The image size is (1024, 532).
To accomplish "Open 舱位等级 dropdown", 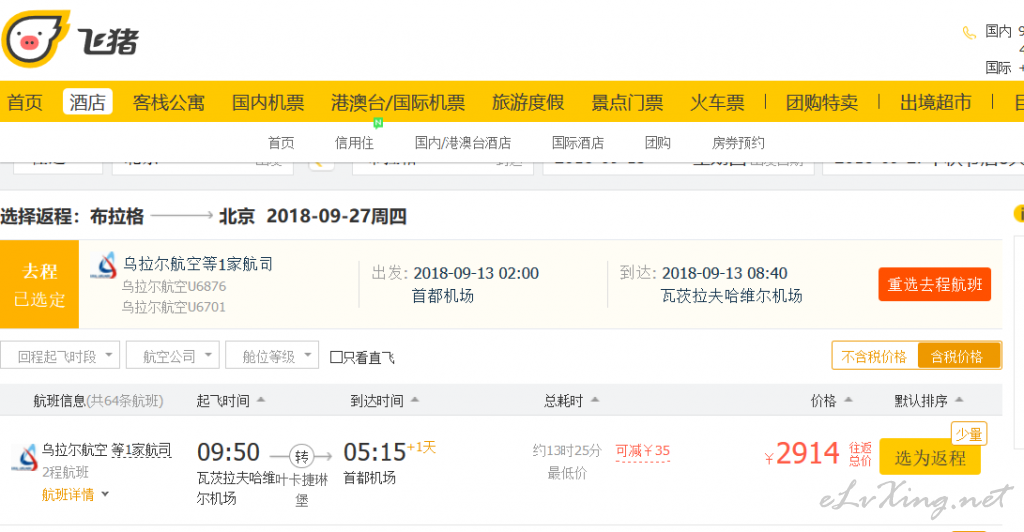I will (272, 356).
